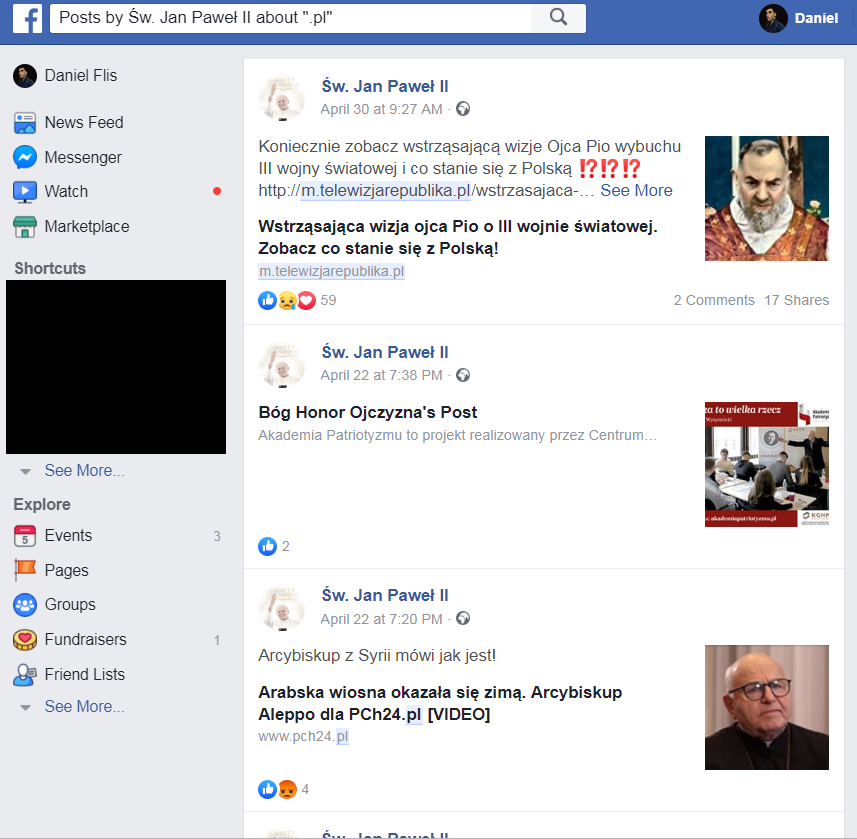Open the News Feed icon
This screenshot has height=839, width=857.
pos(25,122)
